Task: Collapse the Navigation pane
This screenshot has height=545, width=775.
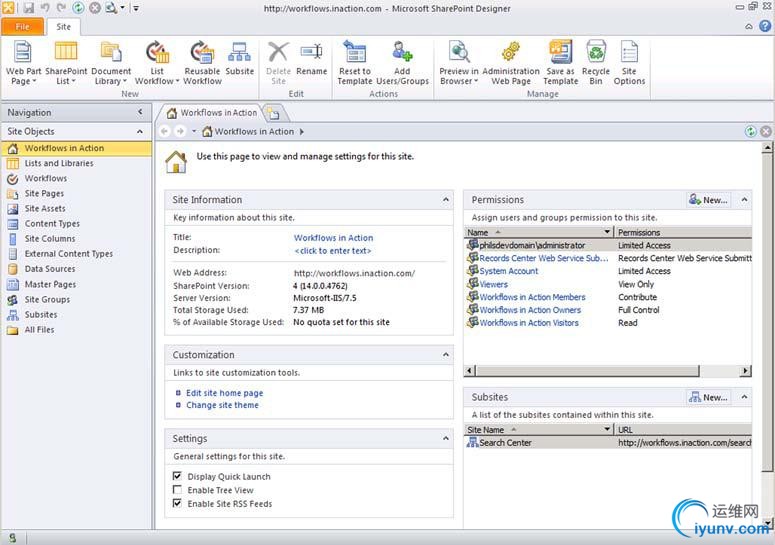Action: [x=140, y=112]
